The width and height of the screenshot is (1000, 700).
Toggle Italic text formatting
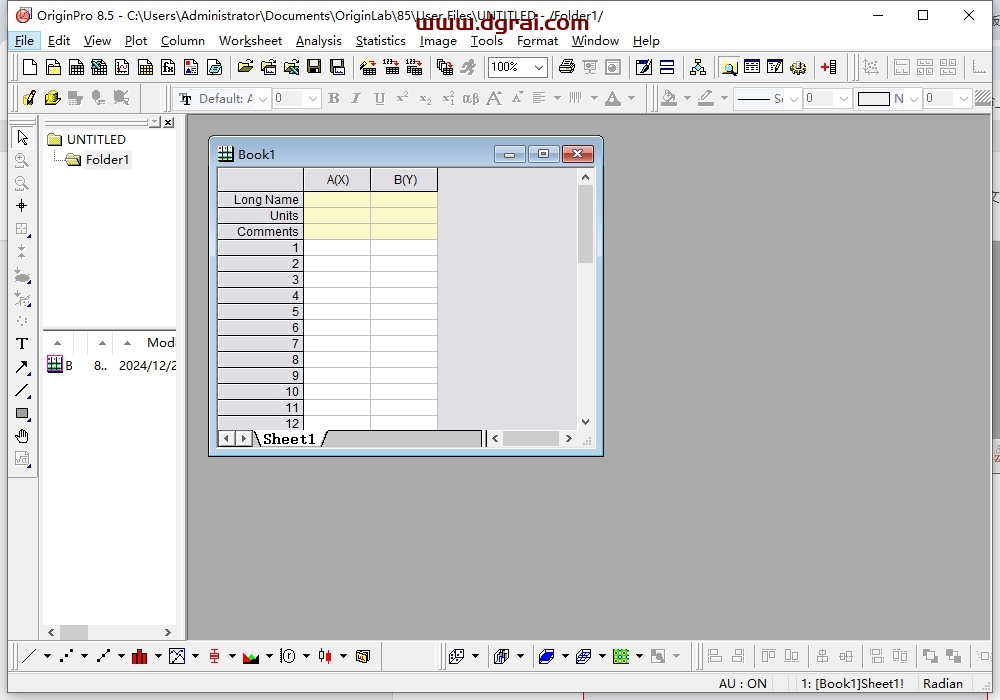pyautogui.click(x=356, y=98)
